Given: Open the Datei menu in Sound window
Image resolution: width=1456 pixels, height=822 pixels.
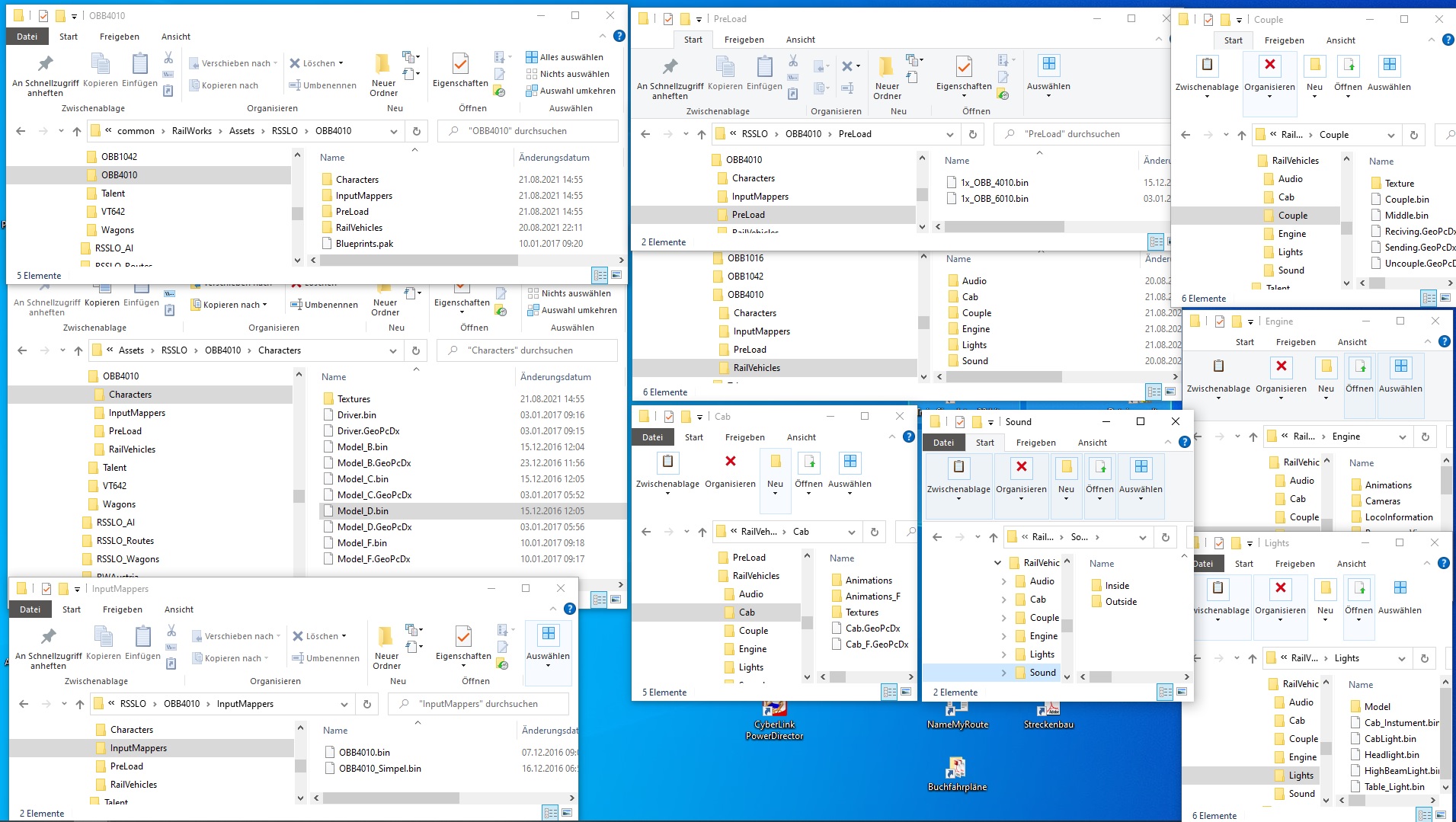Looking at the screenshot, I should tap(943, 443).
